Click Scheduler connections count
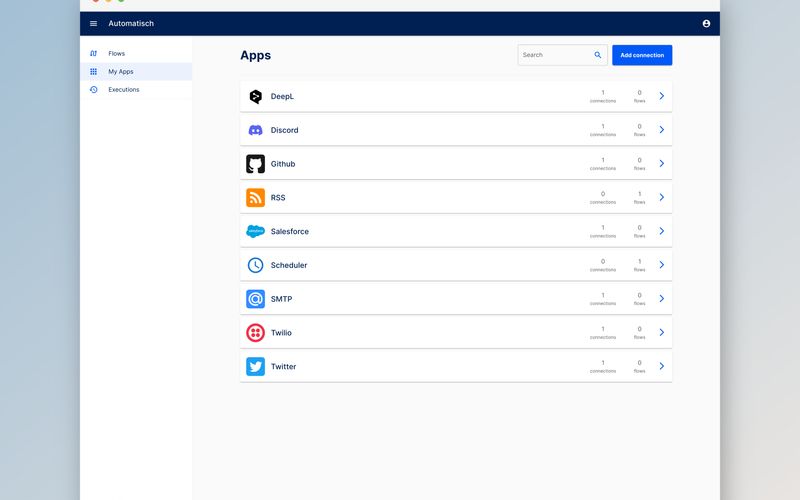Screen dimensions: 800x500 pos(603,265)
